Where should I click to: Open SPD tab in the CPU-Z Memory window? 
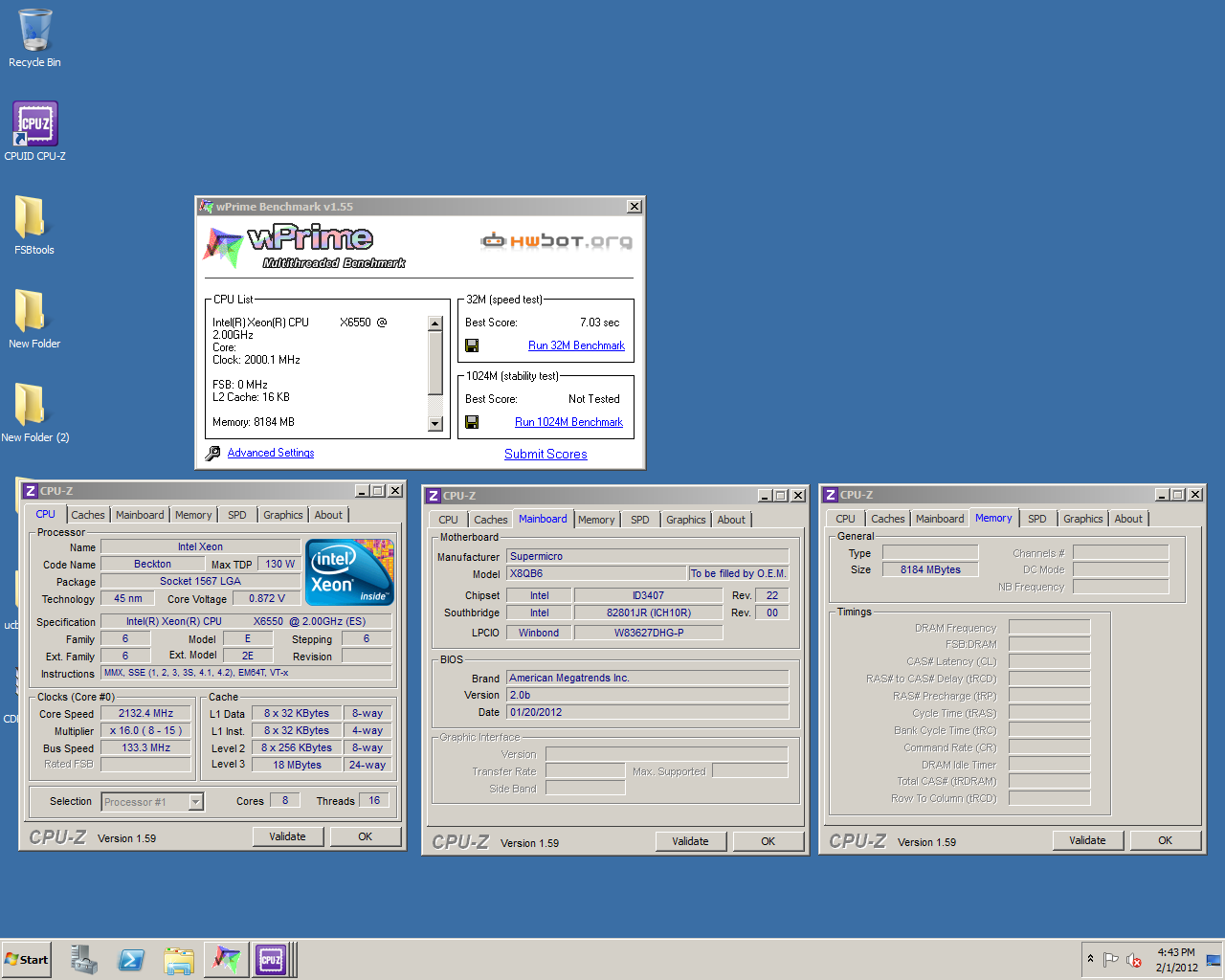click(1037, 519)
